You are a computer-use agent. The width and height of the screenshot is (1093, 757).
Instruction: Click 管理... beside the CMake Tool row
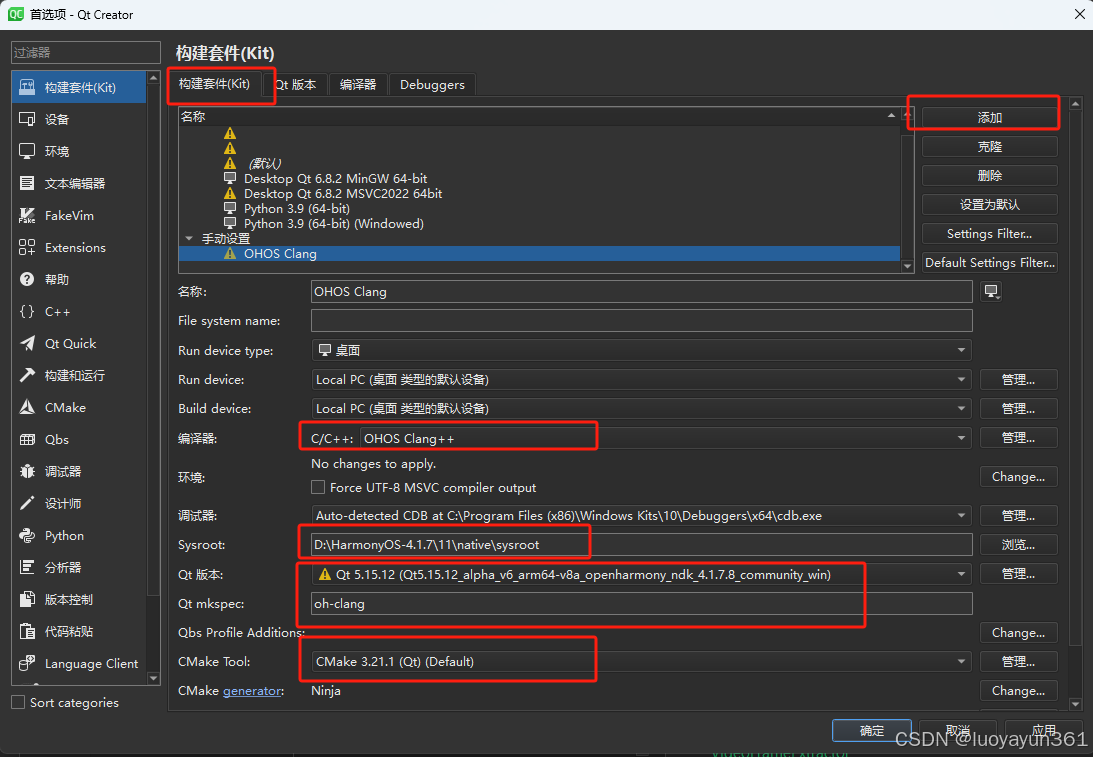[x=1018, y=662]
